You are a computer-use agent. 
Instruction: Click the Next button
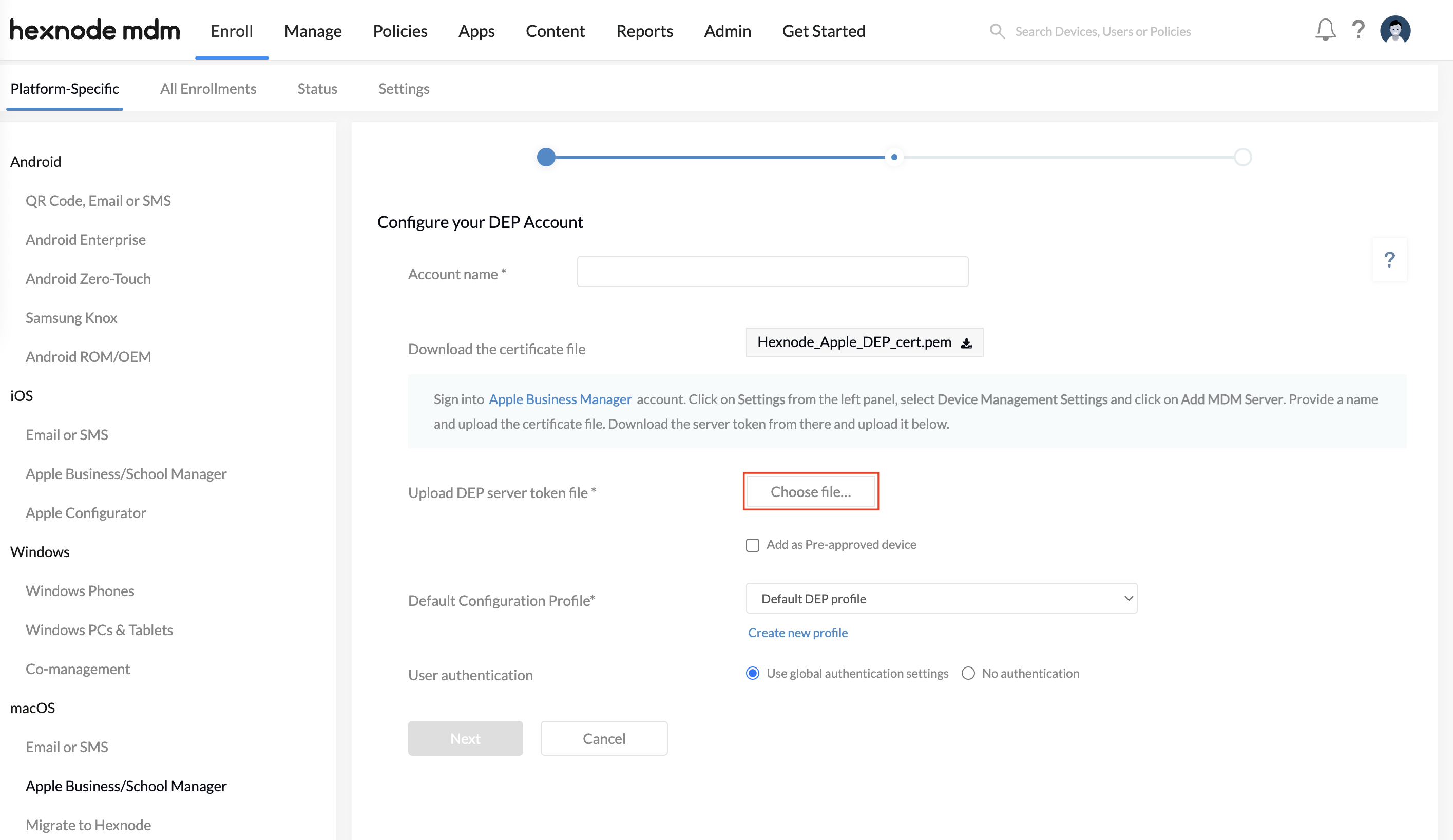click(x=465, y=738)
